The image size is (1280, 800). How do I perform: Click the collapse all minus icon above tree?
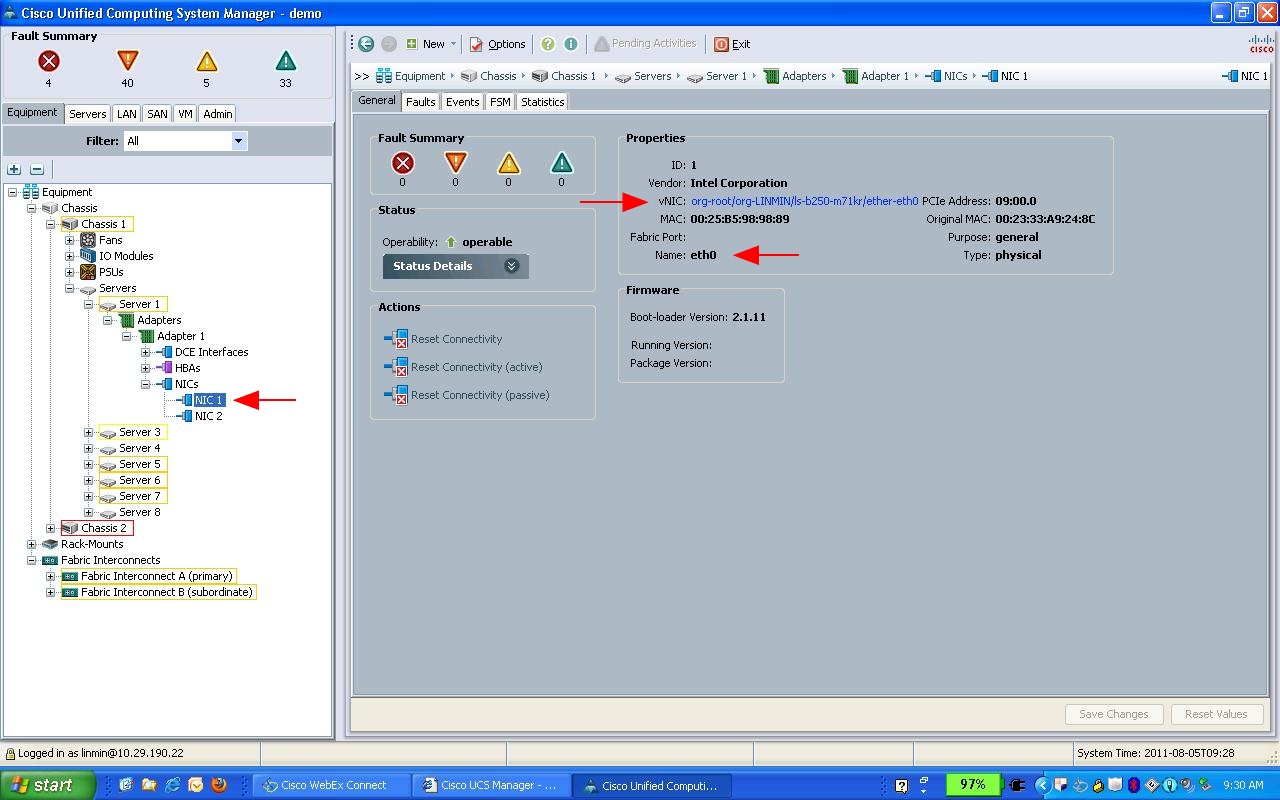[x=37, y=169]
